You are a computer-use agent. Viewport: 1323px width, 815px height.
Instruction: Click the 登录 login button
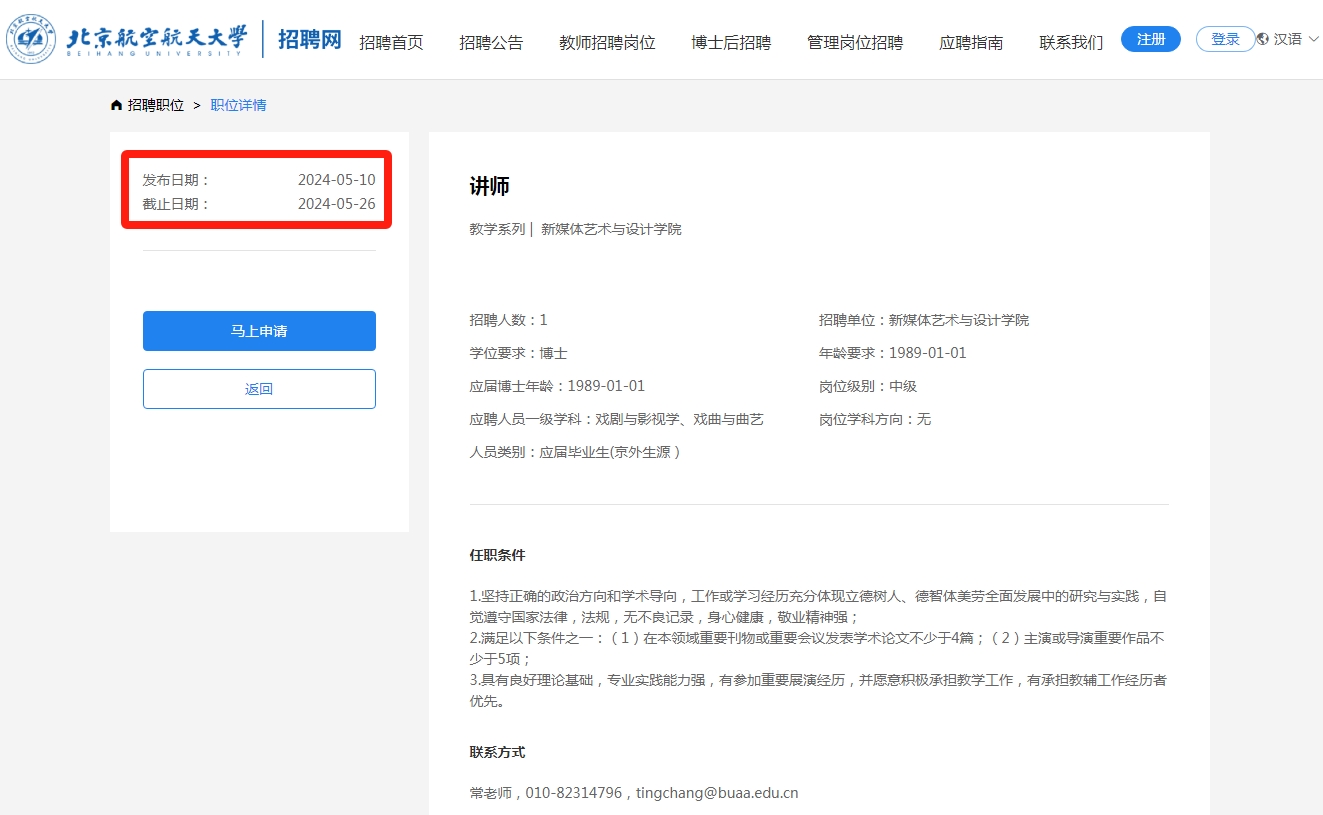1225,39
